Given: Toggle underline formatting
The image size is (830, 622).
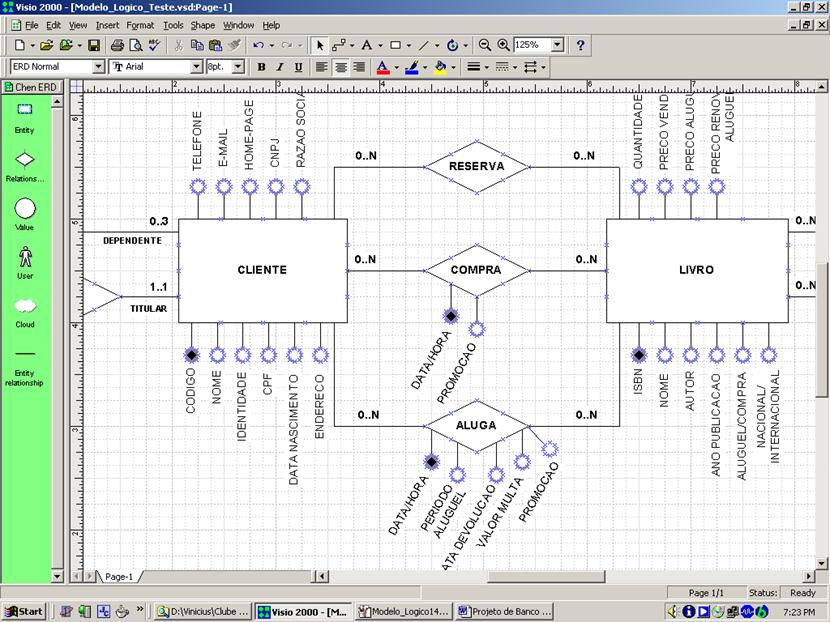Looking at the screenshot, I should tap(296, 67).
